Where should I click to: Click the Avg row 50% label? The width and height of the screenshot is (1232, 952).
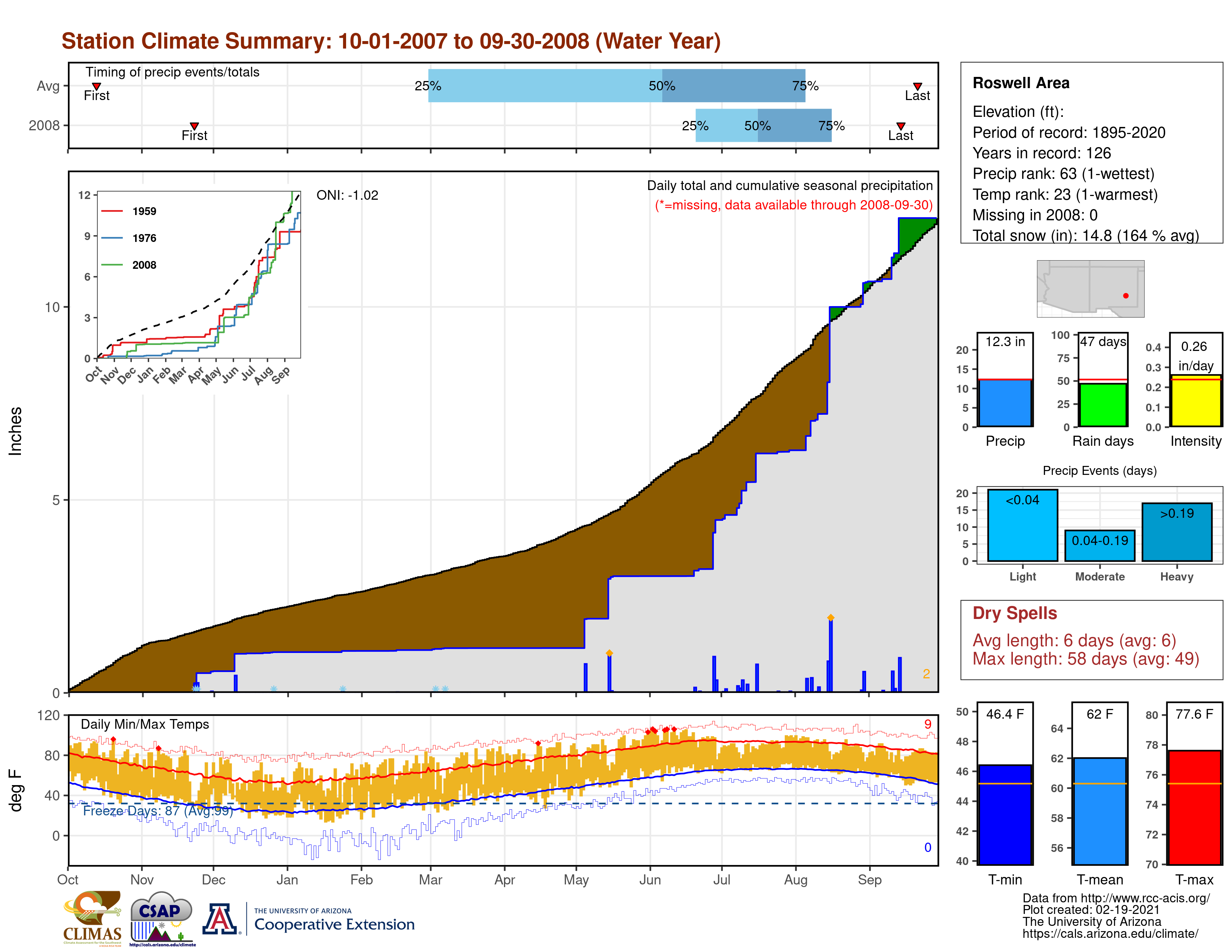662,86
